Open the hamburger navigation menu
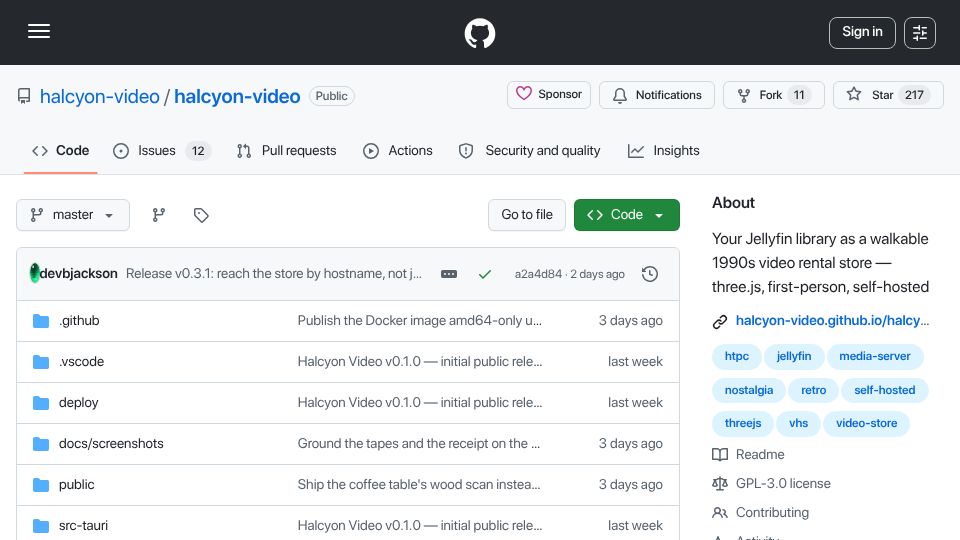 [x=39, y=31]
